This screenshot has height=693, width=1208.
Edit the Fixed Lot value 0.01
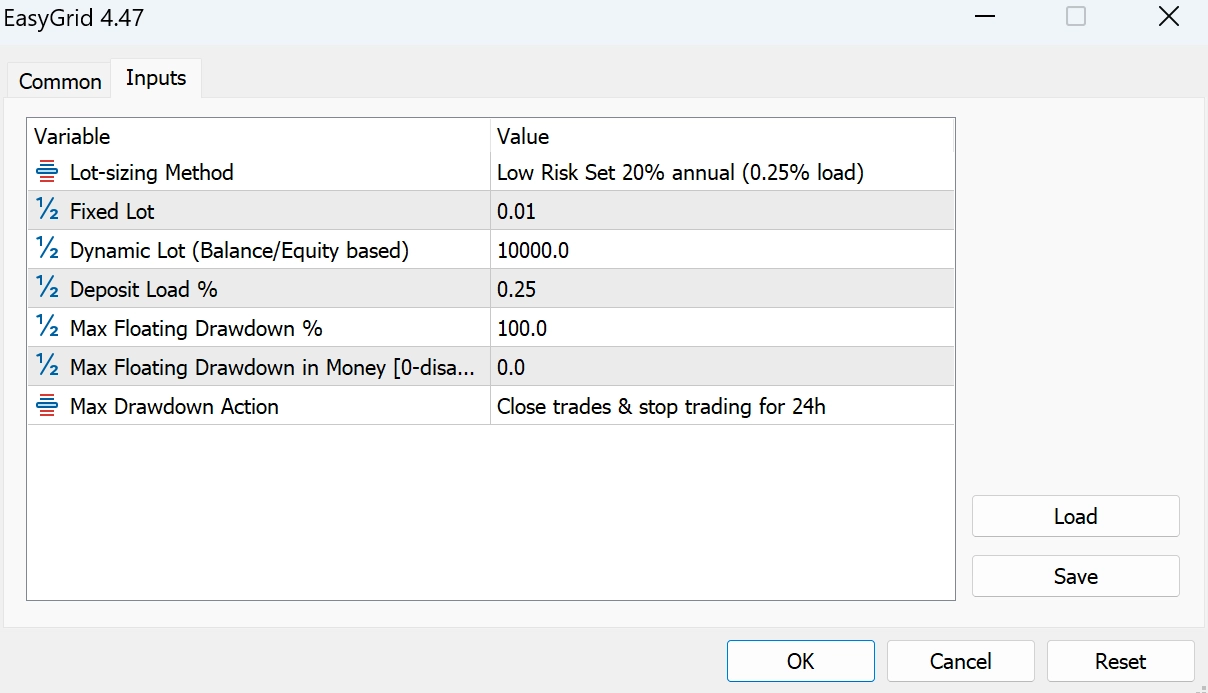[720, 211]
